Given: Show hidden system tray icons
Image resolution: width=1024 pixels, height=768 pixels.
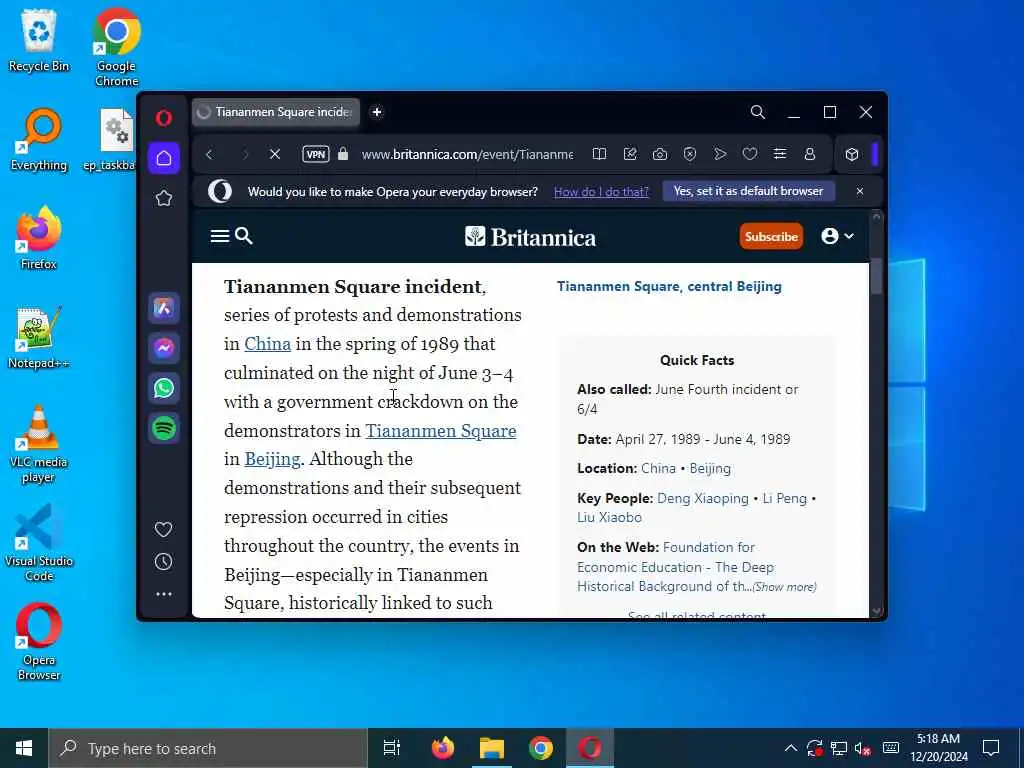Looking at the screenshot, I should tap(791, 748).
